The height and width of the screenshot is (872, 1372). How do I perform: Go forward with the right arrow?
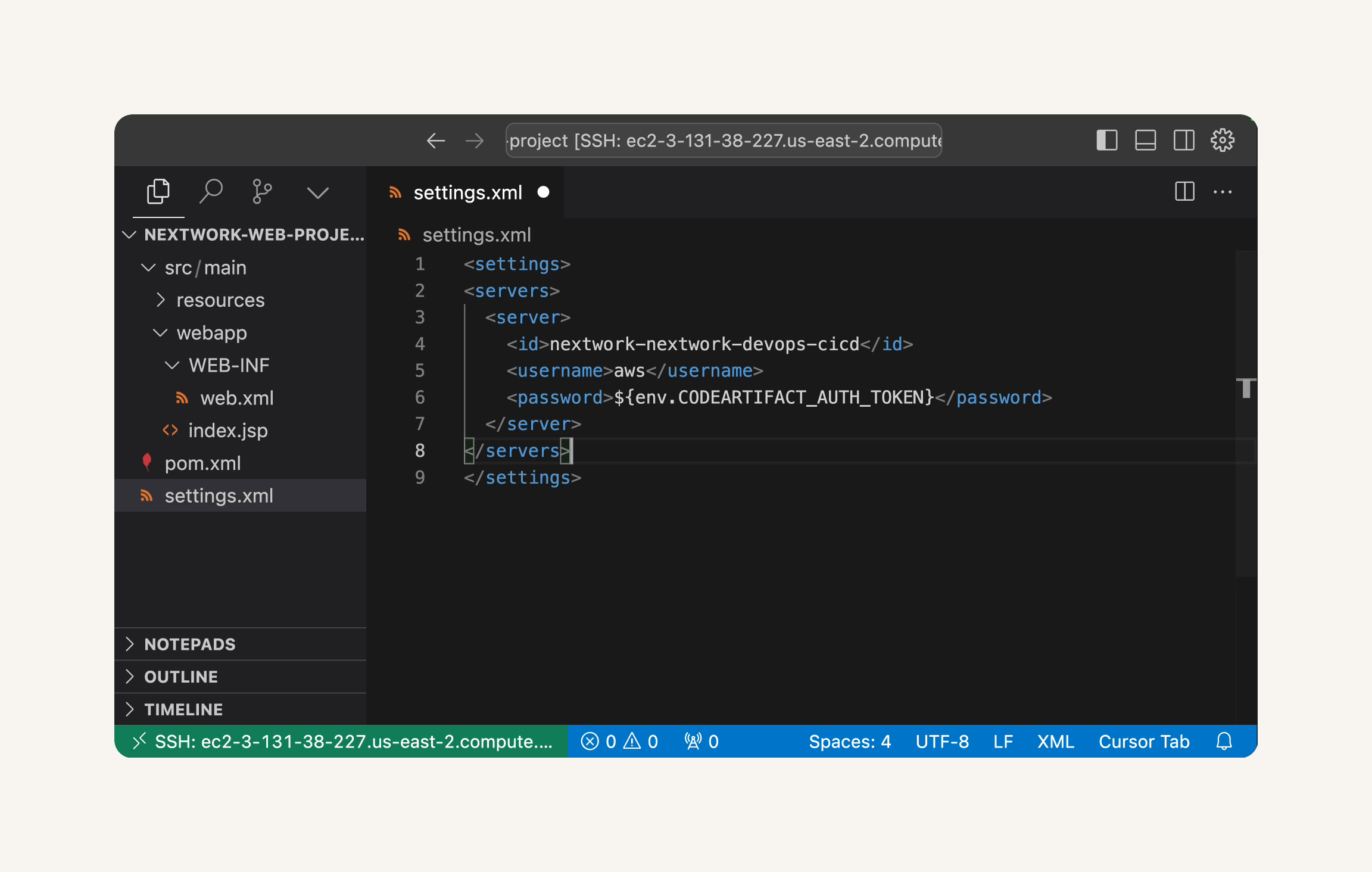click(475, 141)
